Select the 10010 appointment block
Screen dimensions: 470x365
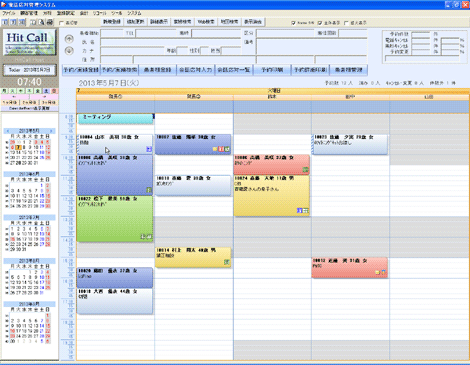tap(193, 185)
